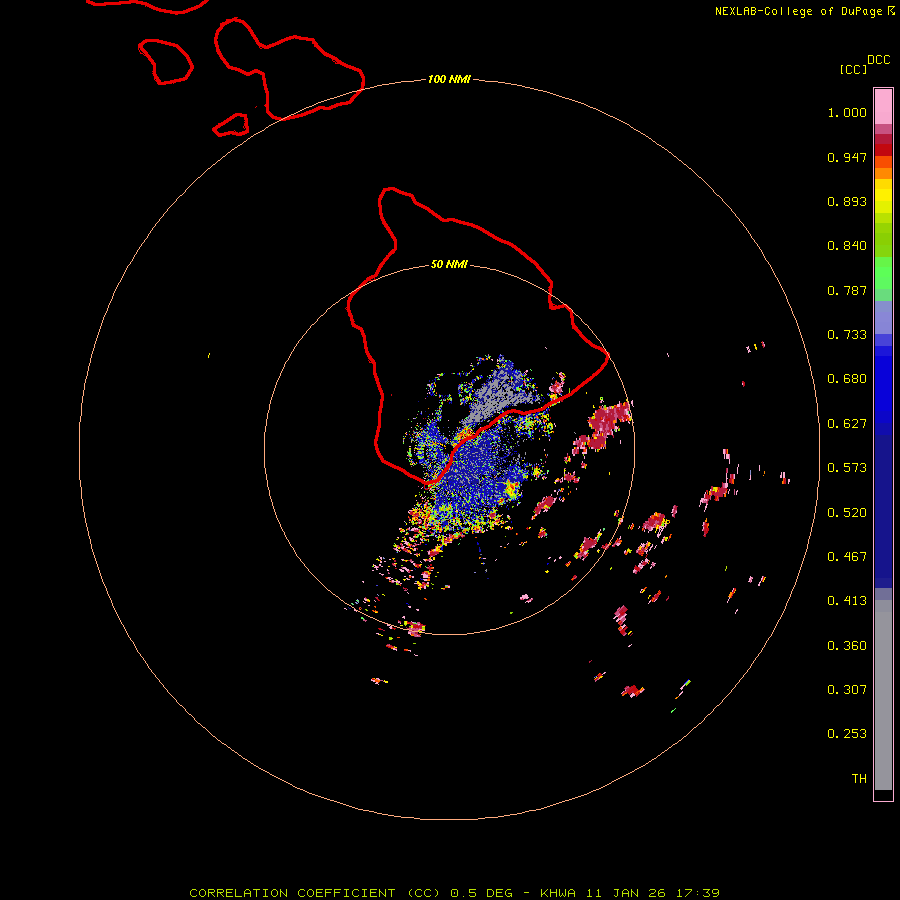Image resolution: width=900 pixels, height=900 pixels.
Task: Click the 0.680 scale value
Action: (847, 379)
